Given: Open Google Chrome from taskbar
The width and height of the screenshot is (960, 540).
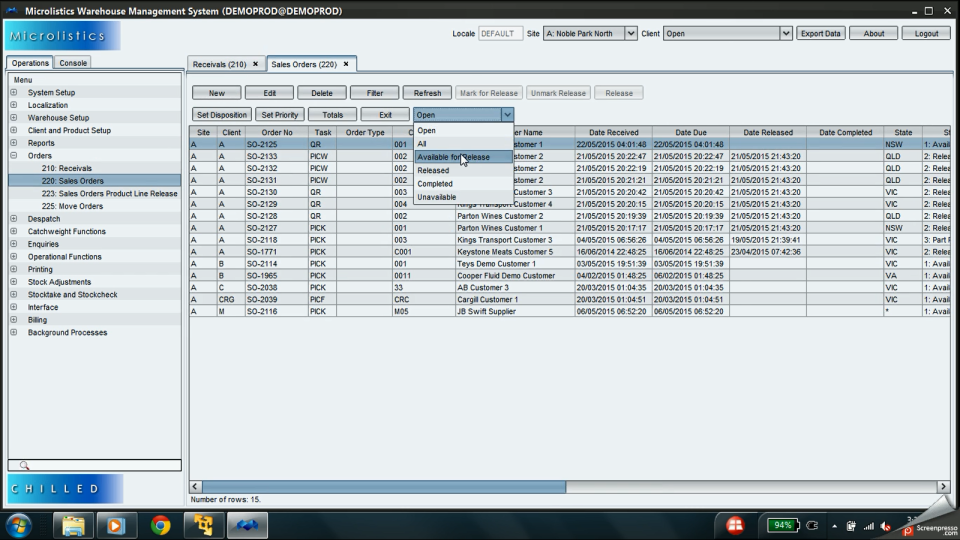Looking at the screenshot, I should tap(160, 525).
